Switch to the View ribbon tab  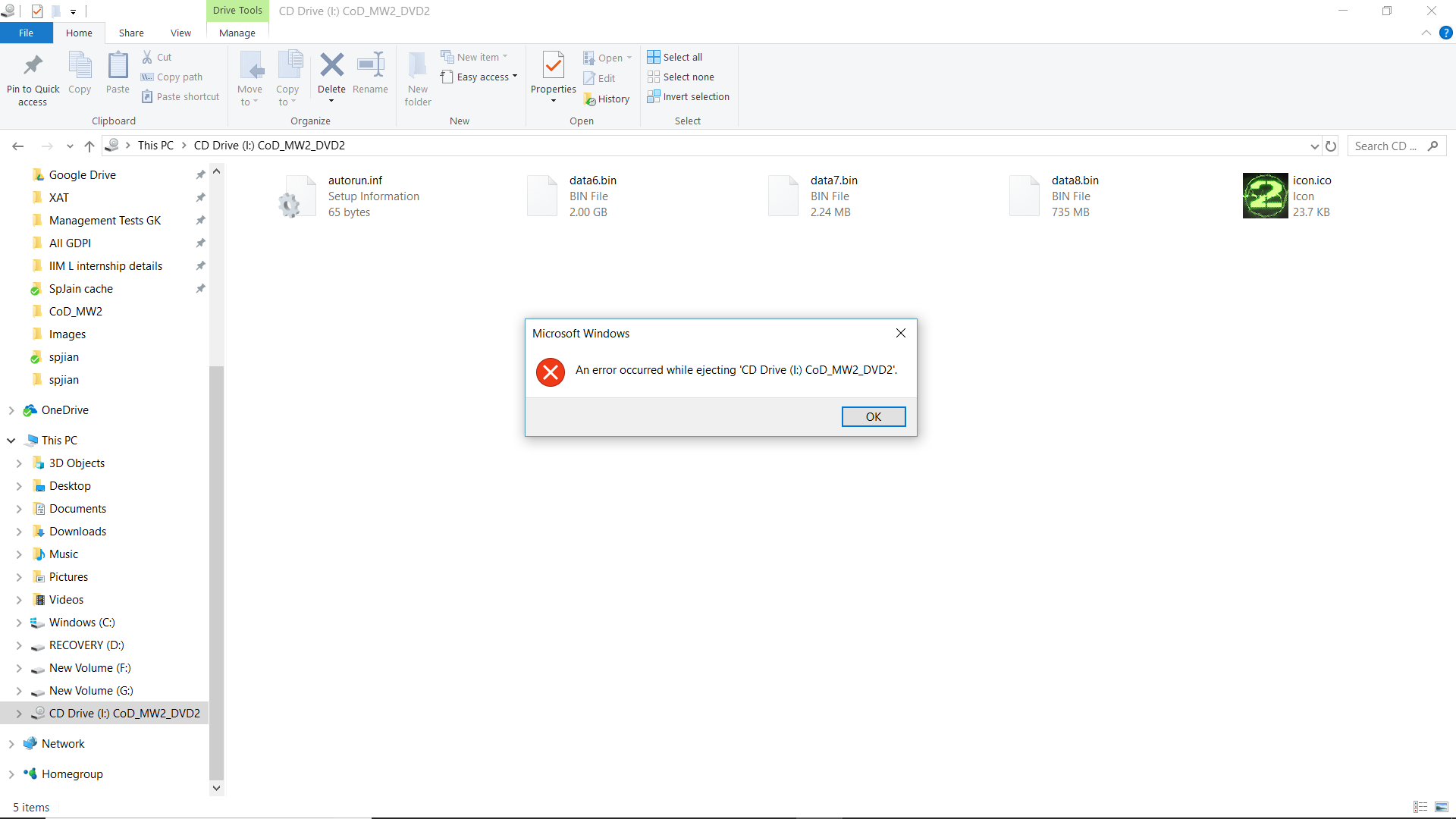pyautogui.click(x=180, y=33)
